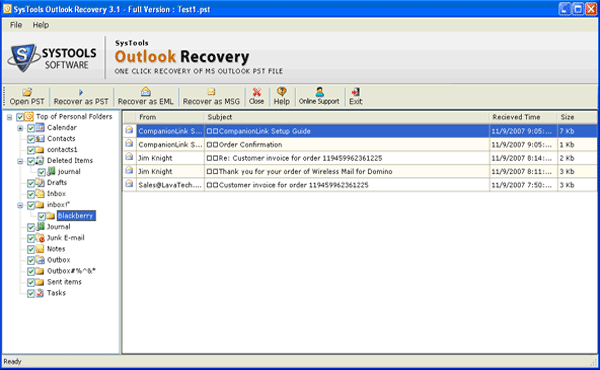
Task: Uncheck the Contacts folder checkbox
Action: [x=31, y=139]
